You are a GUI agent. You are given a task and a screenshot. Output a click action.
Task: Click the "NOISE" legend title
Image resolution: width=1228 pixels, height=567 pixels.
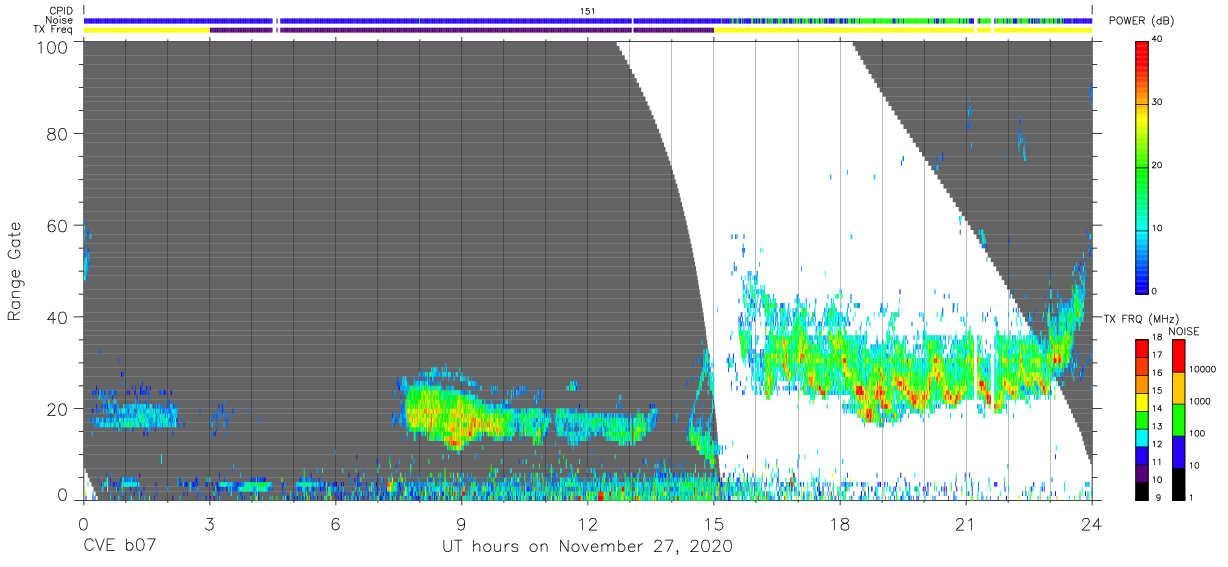click(1183, 331)
